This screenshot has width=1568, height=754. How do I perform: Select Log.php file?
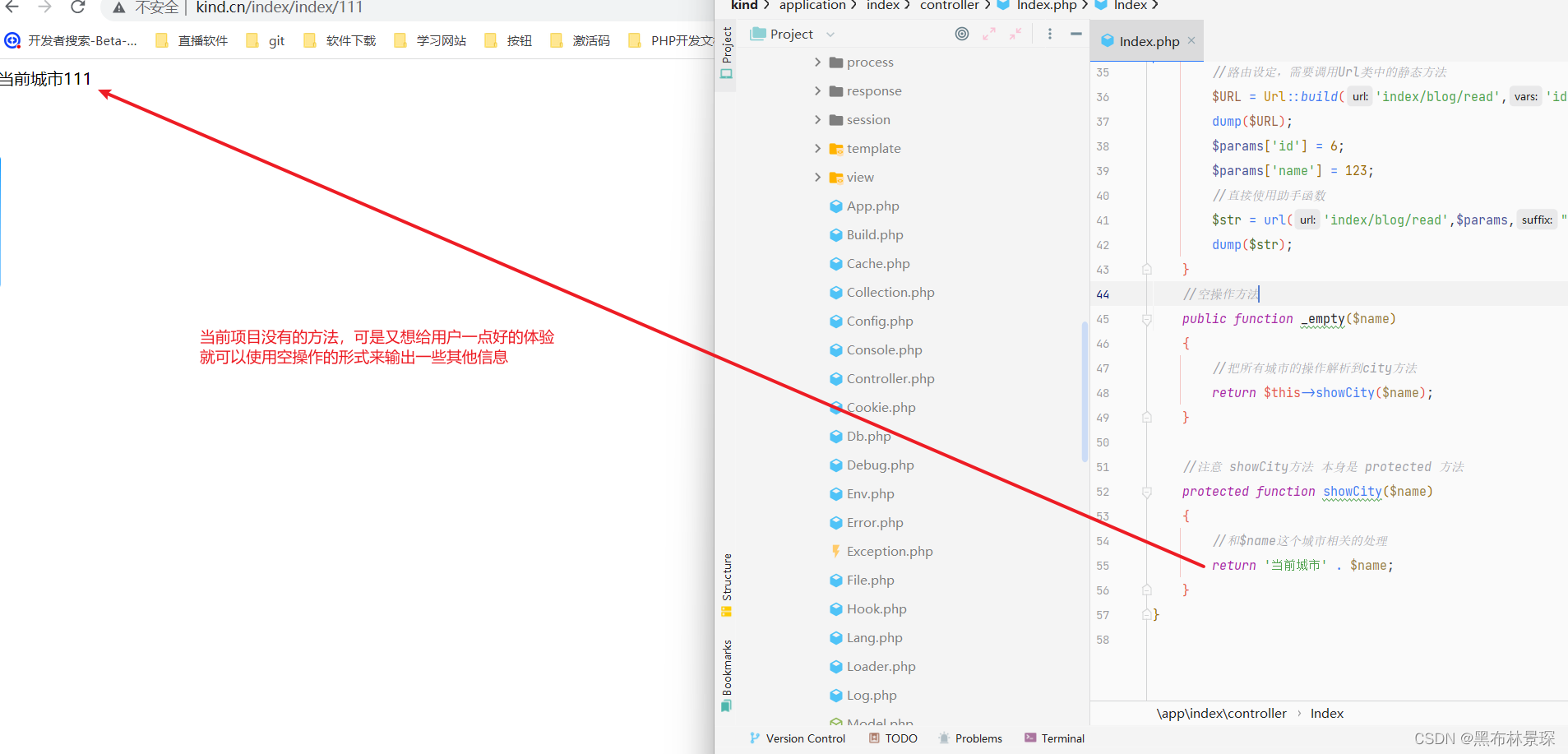coord(863,695)
